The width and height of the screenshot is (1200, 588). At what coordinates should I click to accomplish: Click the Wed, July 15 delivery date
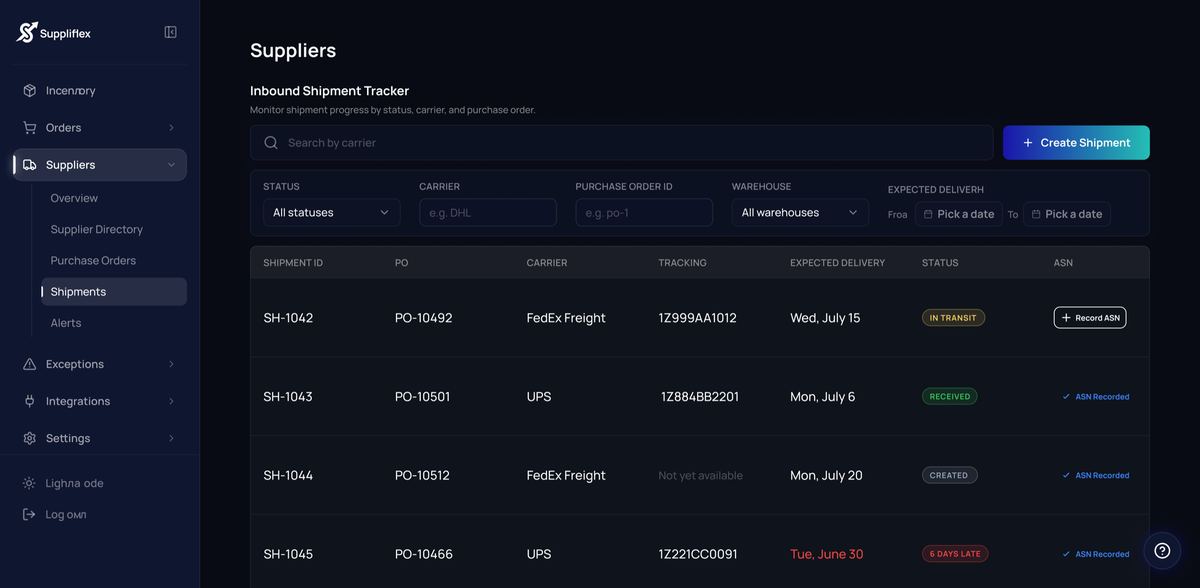pos(825,318)
